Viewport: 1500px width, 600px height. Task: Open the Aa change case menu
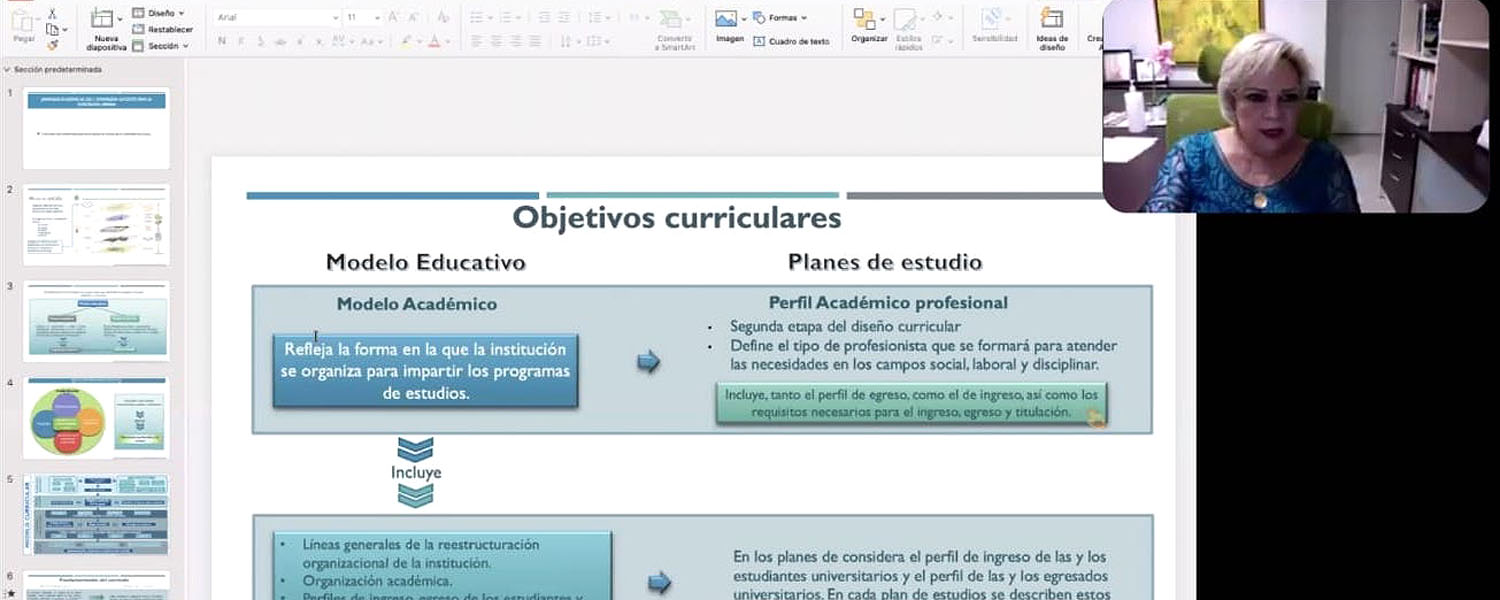point(371,41)
